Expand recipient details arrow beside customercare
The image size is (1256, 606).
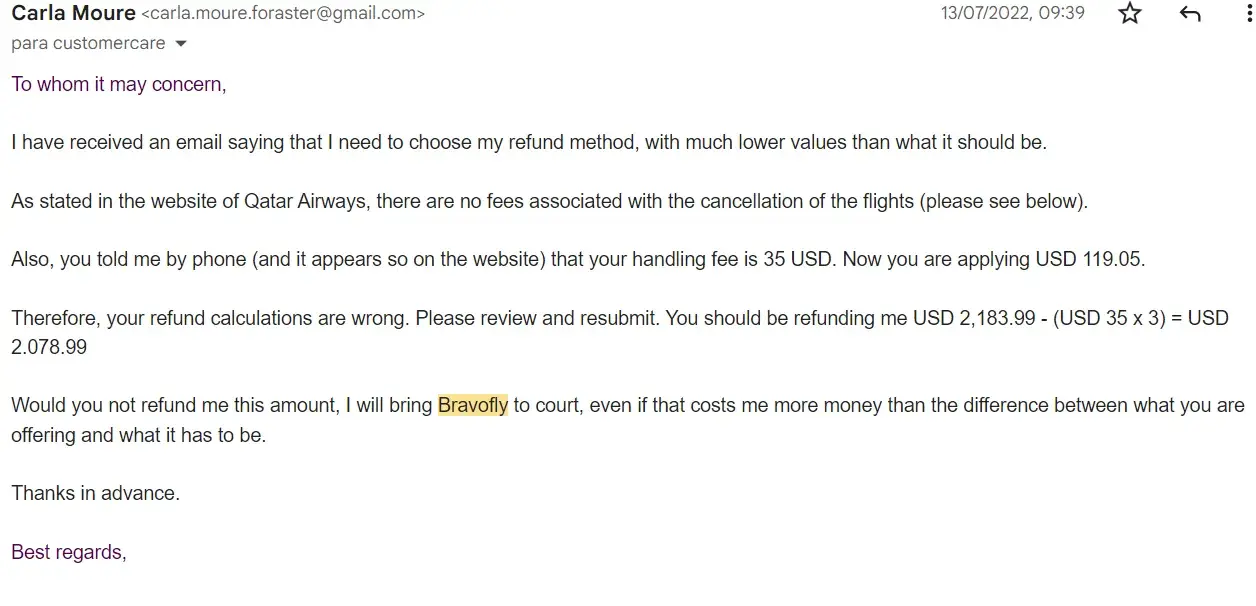tap(181, 44)
